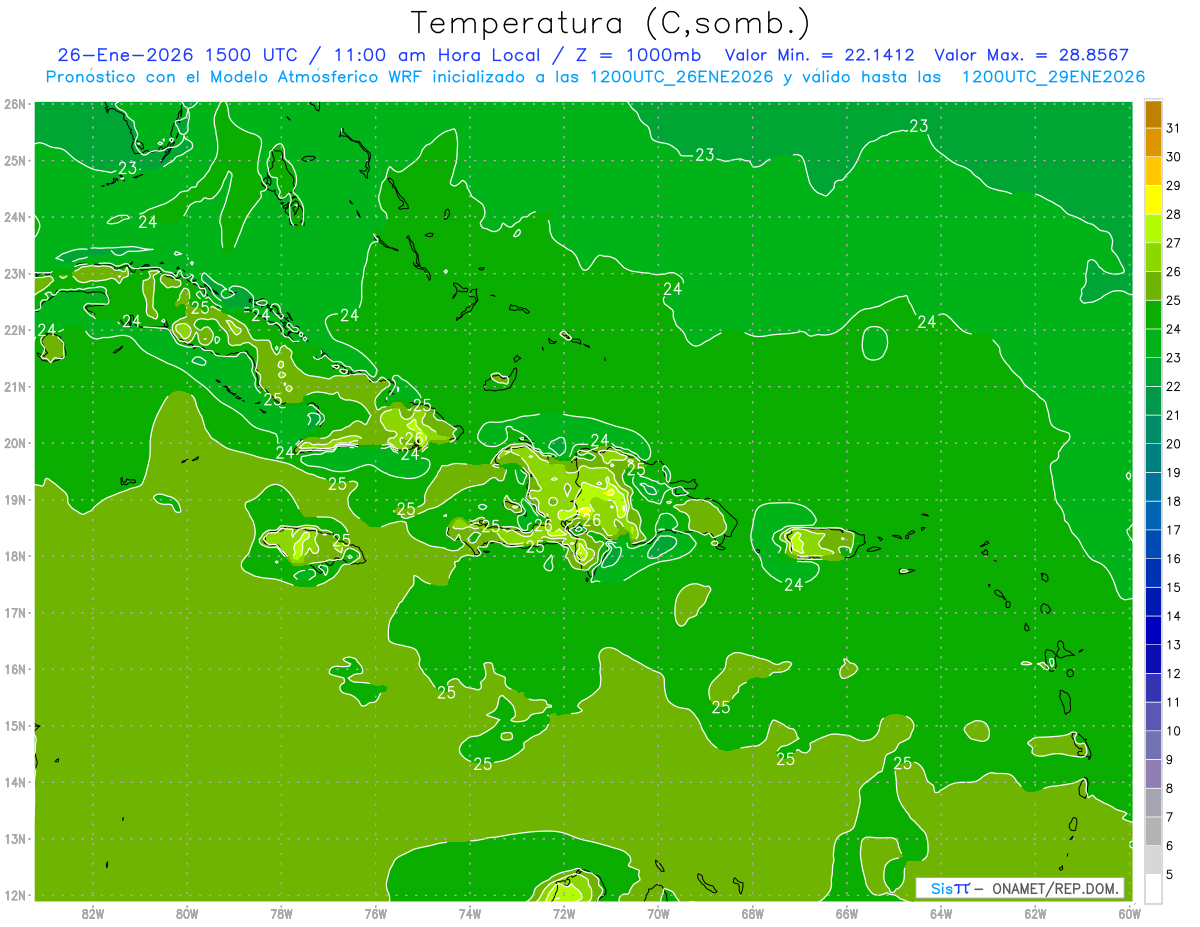
Task: Click the 18N latitude axis label
Action: coord(14,556)
